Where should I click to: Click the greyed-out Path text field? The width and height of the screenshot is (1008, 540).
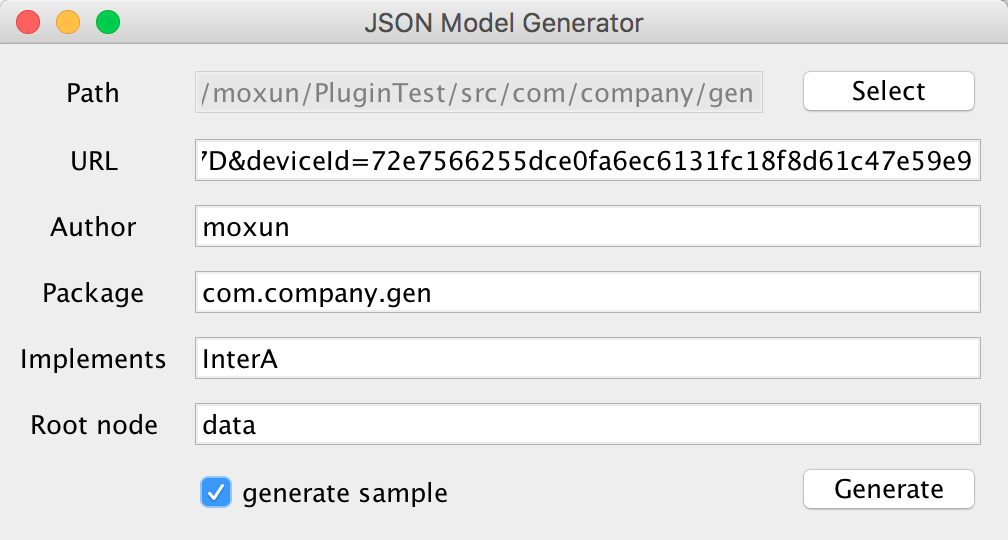coord(479,93)
